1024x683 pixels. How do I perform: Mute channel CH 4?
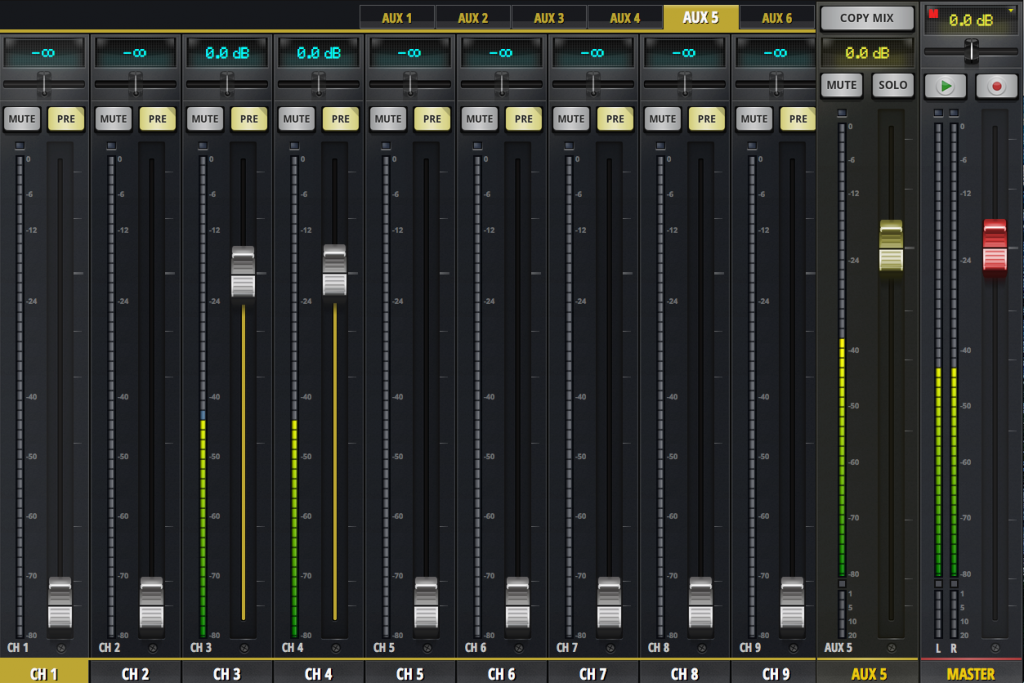click(x=296, y=119)
